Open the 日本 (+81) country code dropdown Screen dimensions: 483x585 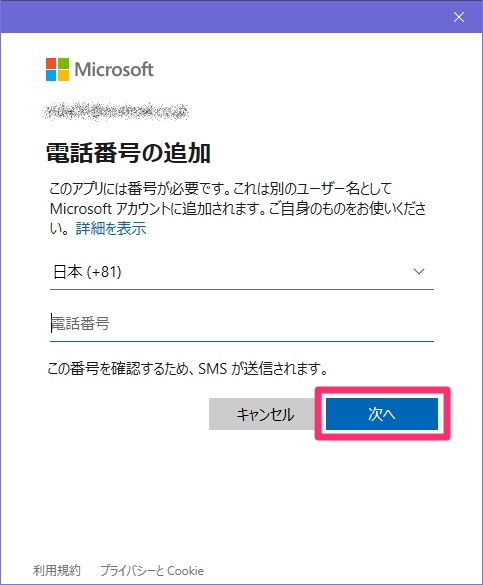tap(242, 272)
